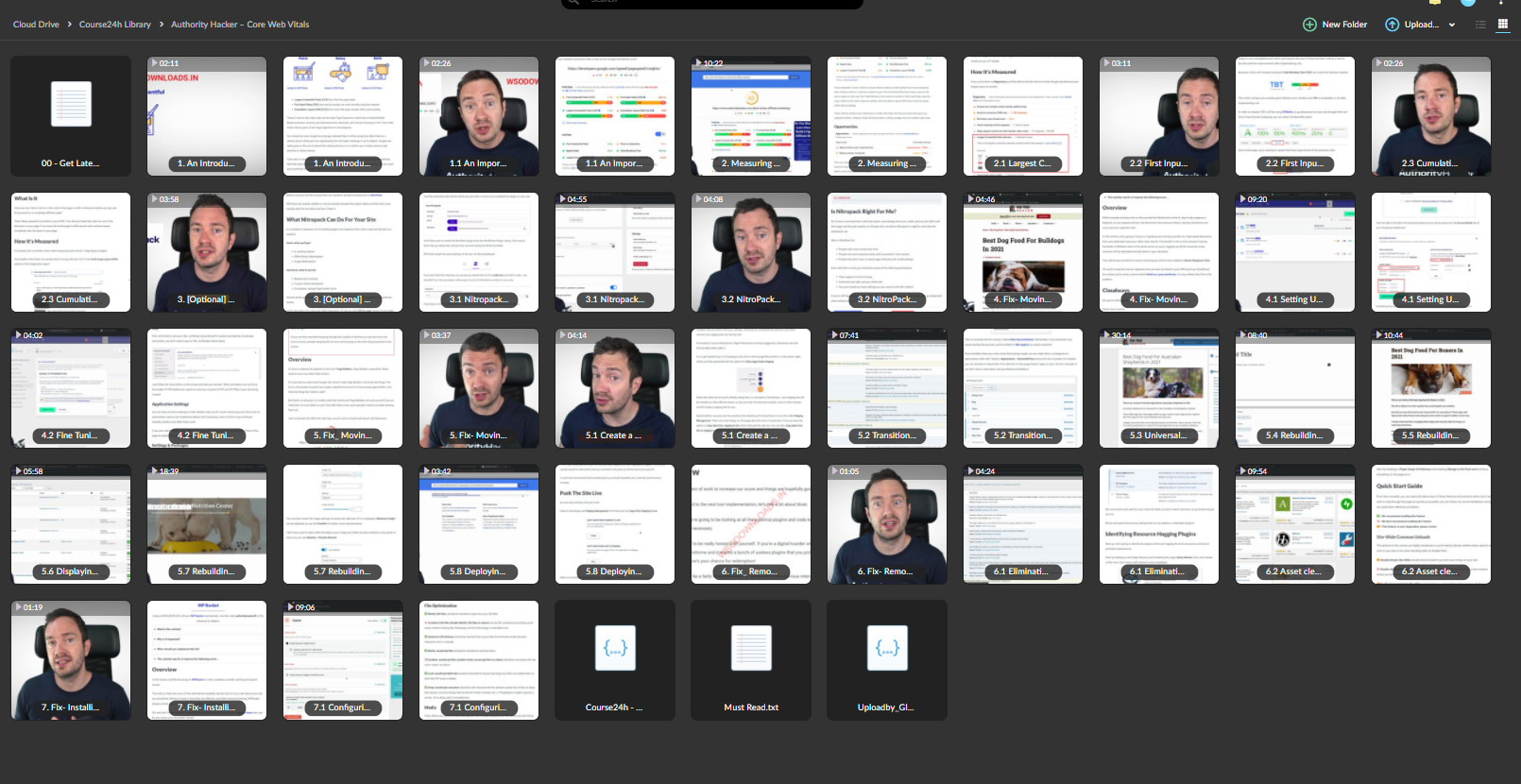Open the 2.1 Largest C... thumbnail
This screenshot has width=1521, height=784.
(1023, 116)
